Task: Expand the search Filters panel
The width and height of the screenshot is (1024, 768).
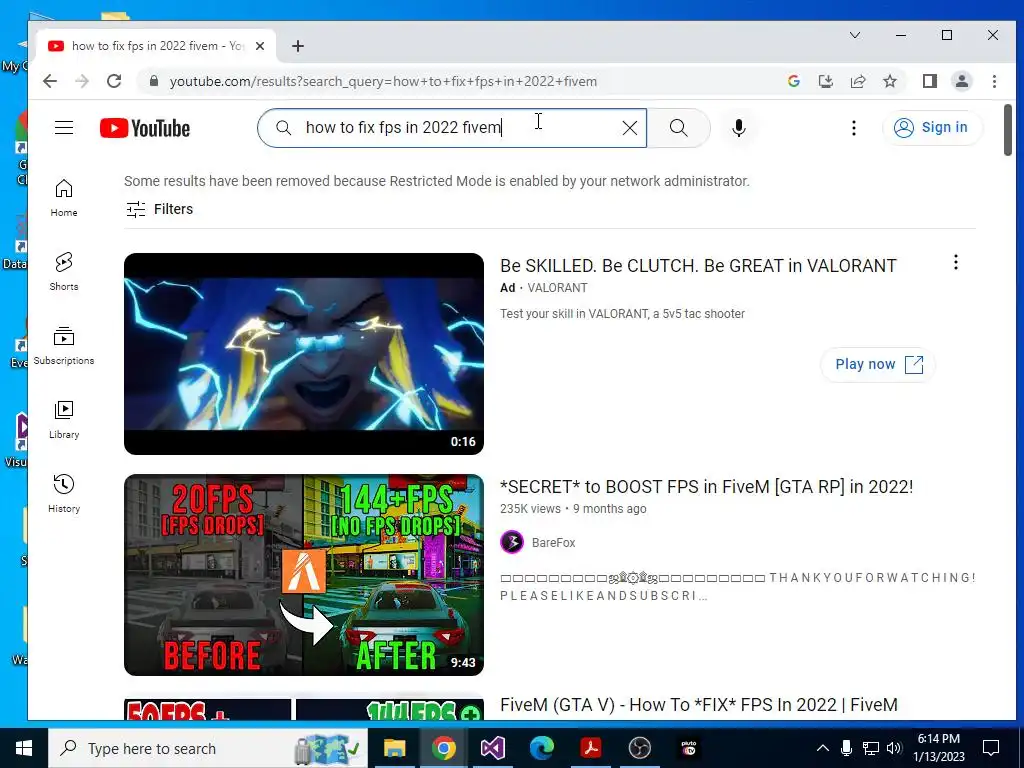Action: click(159, 209)
